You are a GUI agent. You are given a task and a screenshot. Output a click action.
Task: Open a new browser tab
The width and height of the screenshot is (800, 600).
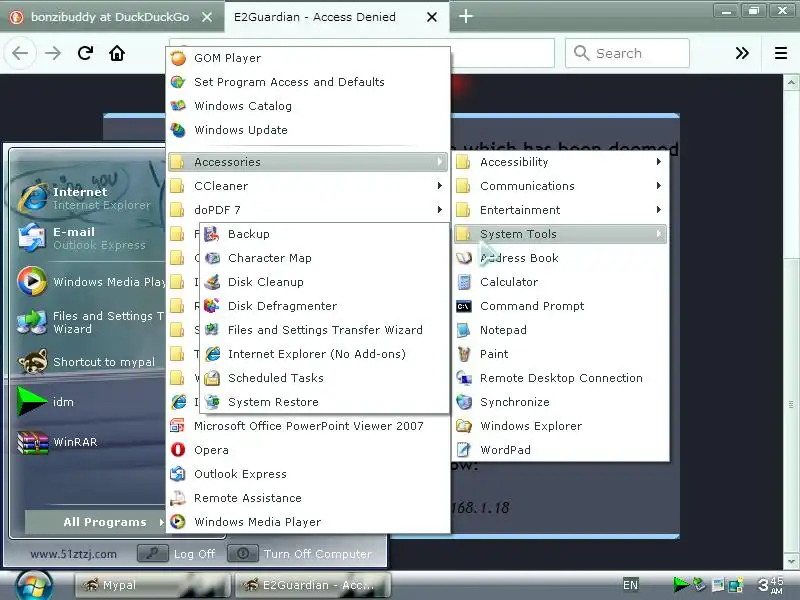(465, 17)
